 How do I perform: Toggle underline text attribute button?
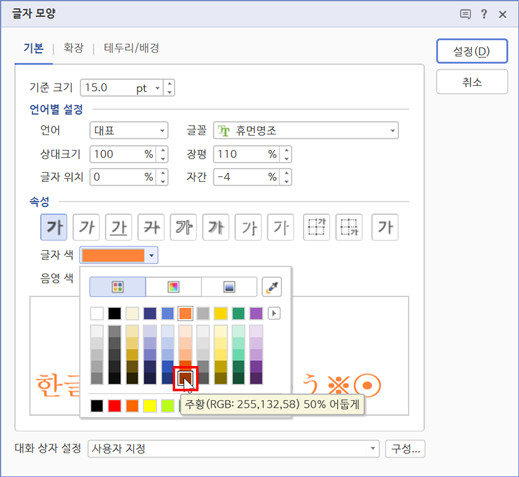[x=118, y=227]
